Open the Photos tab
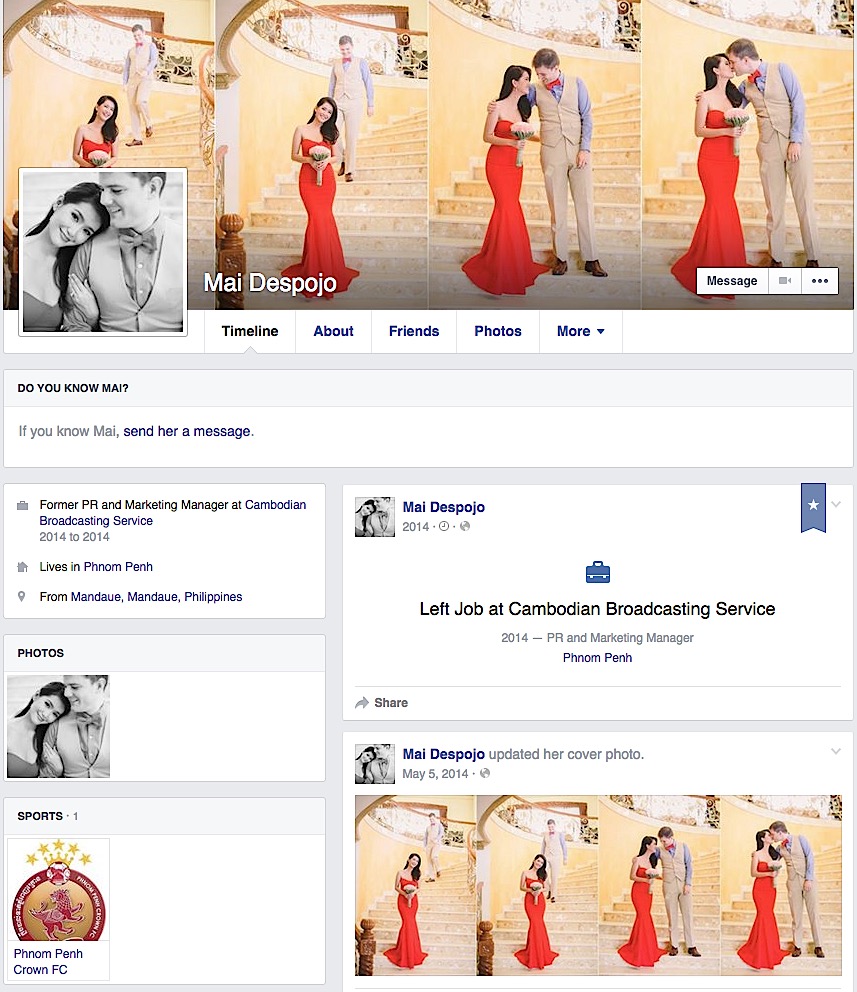The height and width of the screenshot is (992, 857). click(498, 331)
